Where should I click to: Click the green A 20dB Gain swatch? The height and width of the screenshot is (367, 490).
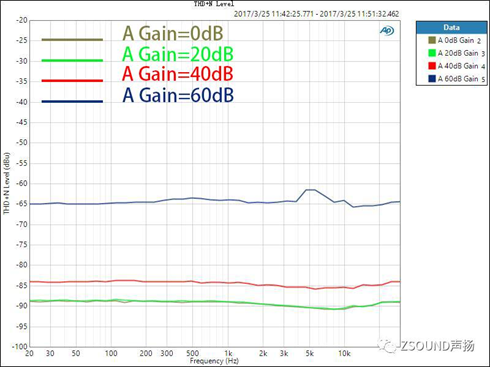[x=432, y=53]
